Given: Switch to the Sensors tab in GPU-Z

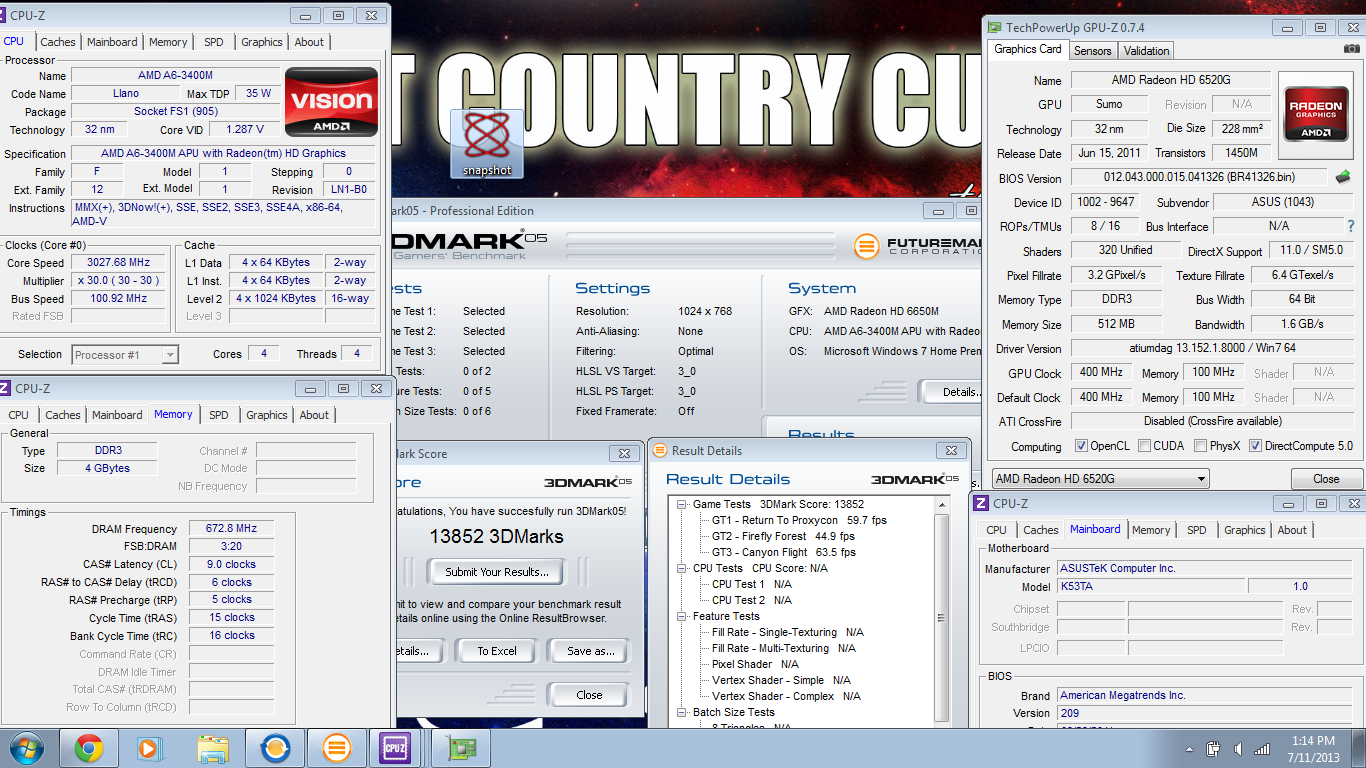Looking at the screenshot, I should click(1092, 50).
